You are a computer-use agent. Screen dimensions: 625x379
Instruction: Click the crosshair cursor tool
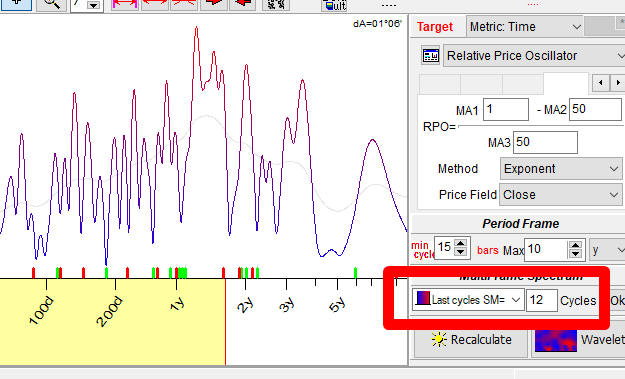coord(16,4)
